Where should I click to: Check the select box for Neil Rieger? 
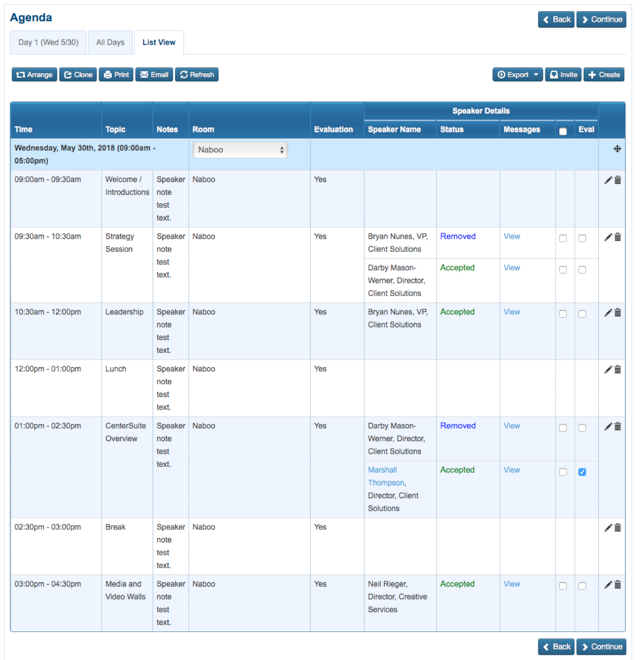tap(563, 586)
